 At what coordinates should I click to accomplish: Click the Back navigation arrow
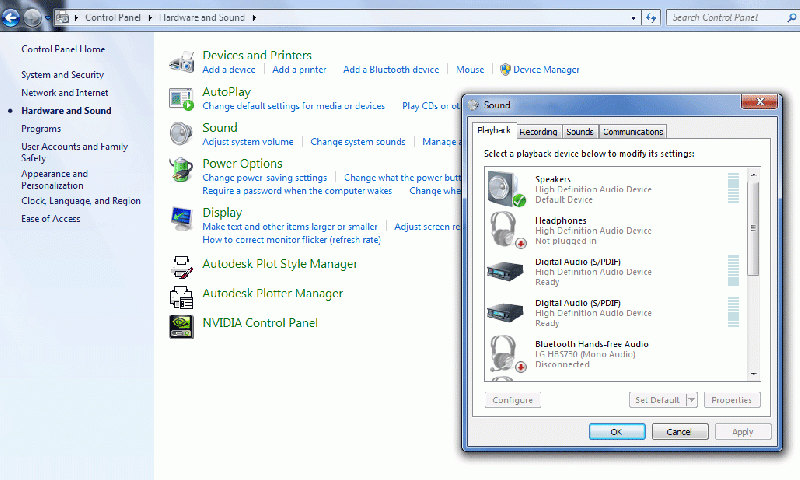[11, 18]
